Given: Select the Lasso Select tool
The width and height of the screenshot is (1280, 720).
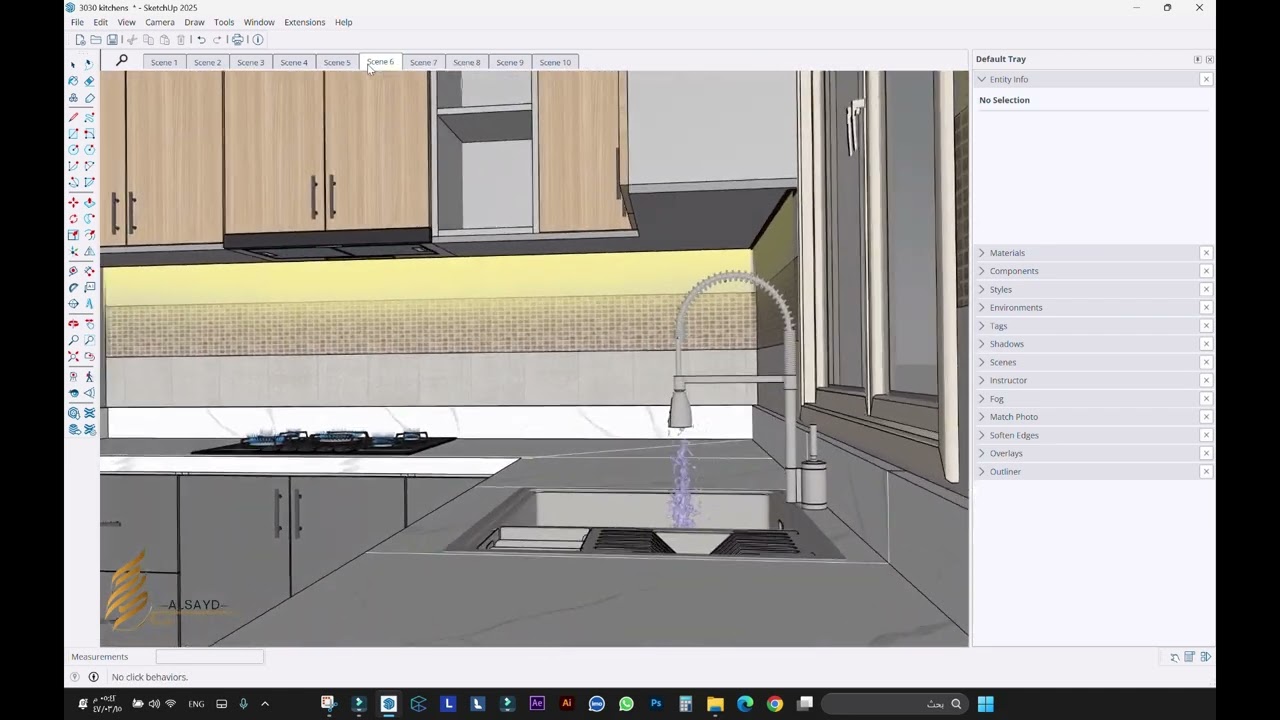Looking at the screenshot, I should (x=89, y=64).
